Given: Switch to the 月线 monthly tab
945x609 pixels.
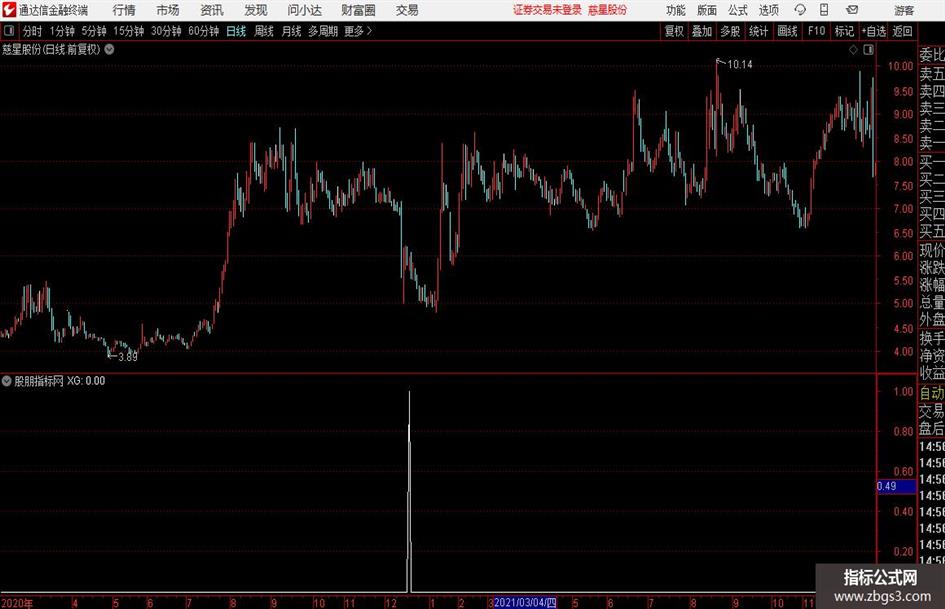Looking at the screenshot, I should (291, 31).
